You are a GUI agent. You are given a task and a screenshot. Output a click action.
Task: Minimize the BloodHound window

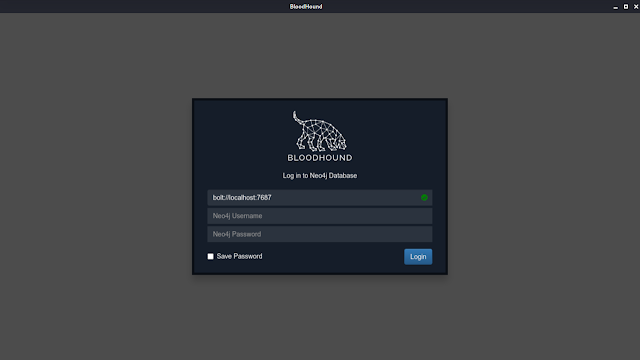click(616, 7)
